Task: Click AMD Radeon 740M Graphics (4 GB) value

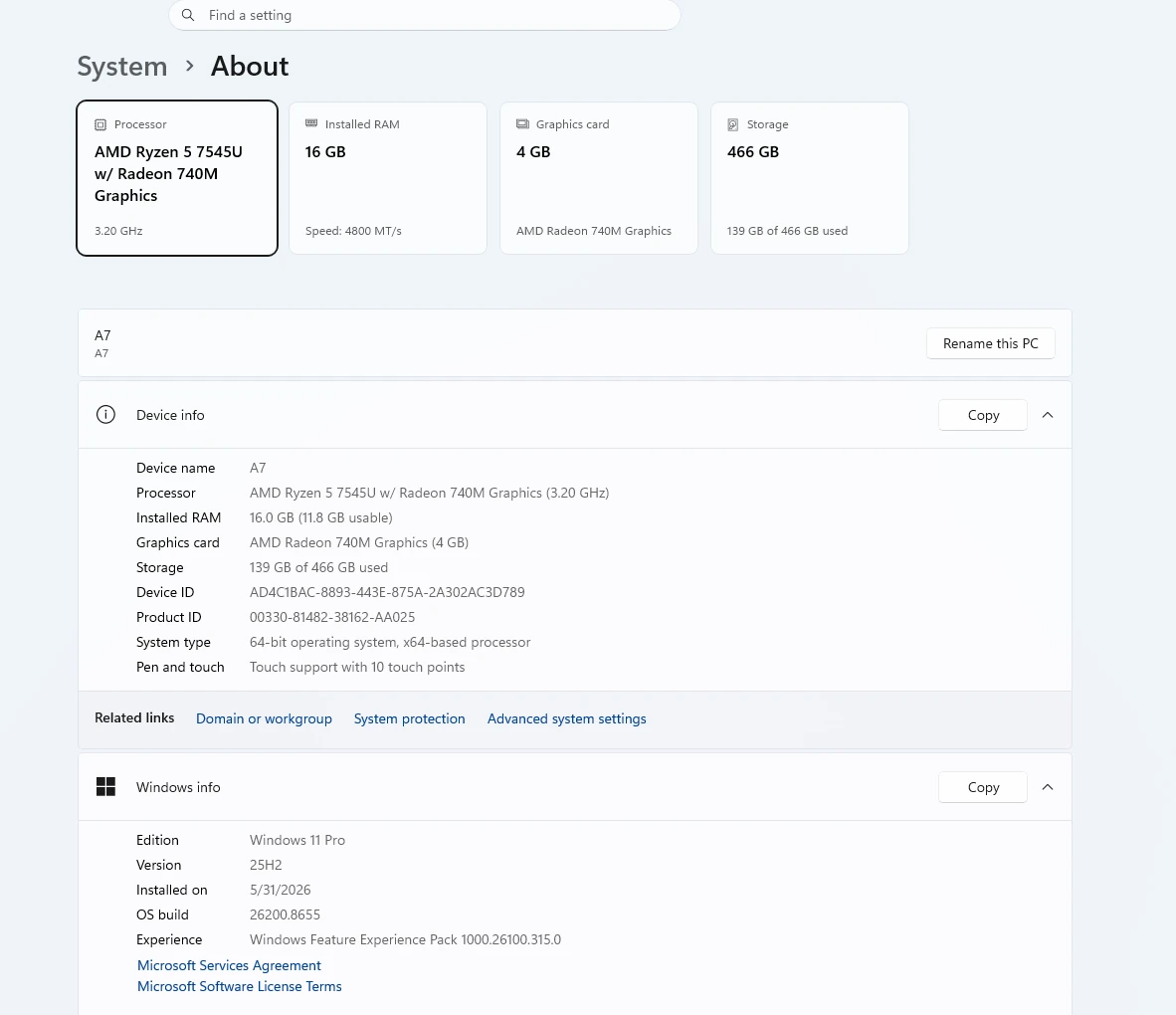Action: point(359,542)
